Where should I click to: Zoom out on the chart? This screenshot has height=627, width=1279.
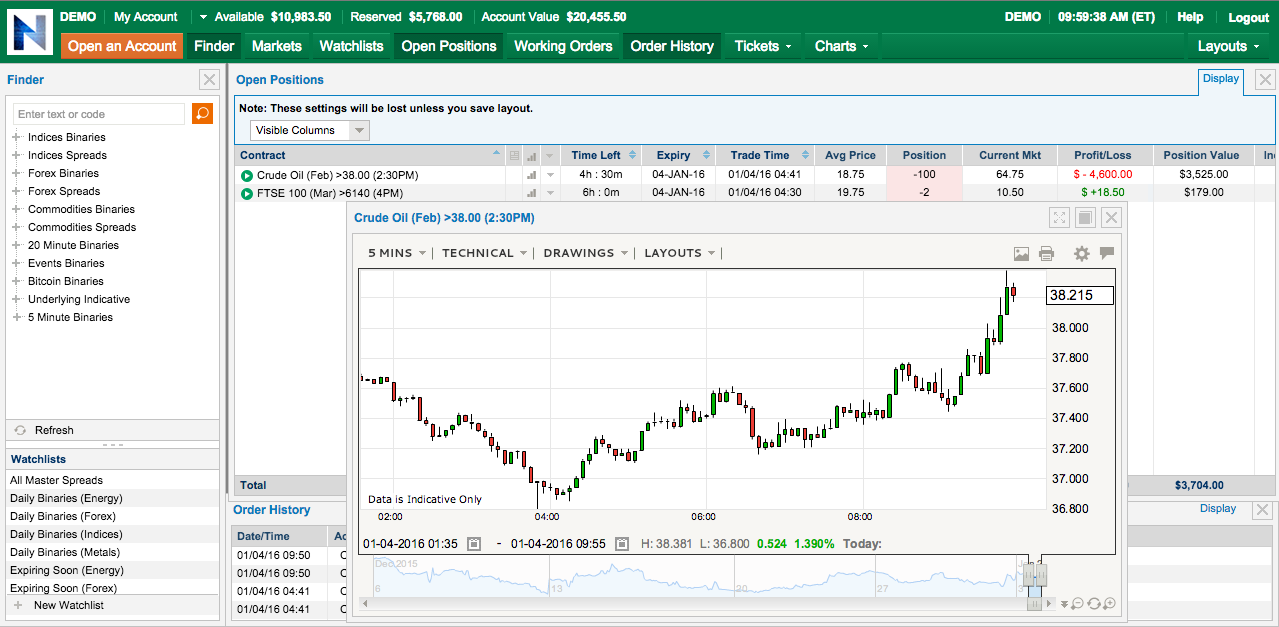[1077, 602]
